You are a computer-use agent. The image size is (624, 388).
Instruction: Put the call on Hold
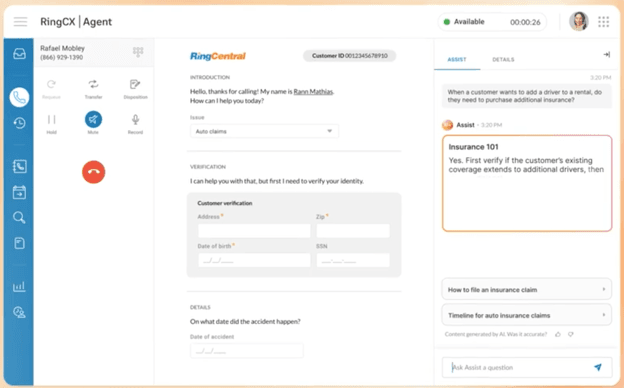pos(51,119)
